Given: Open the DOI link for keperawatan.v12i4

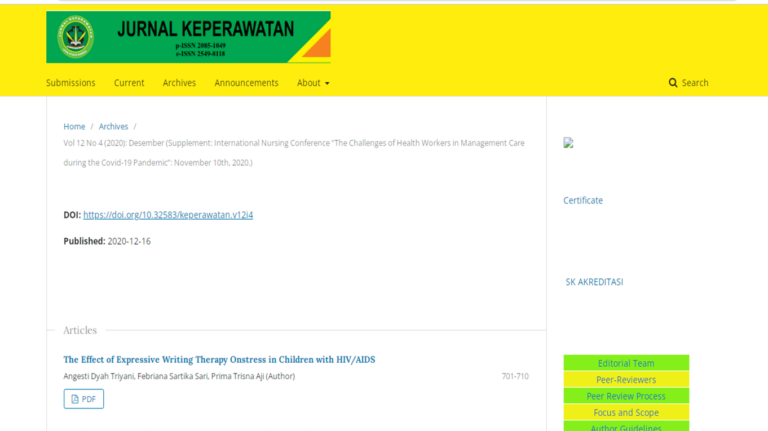Looking at the screenshot, I should click(x=168, y=215).
